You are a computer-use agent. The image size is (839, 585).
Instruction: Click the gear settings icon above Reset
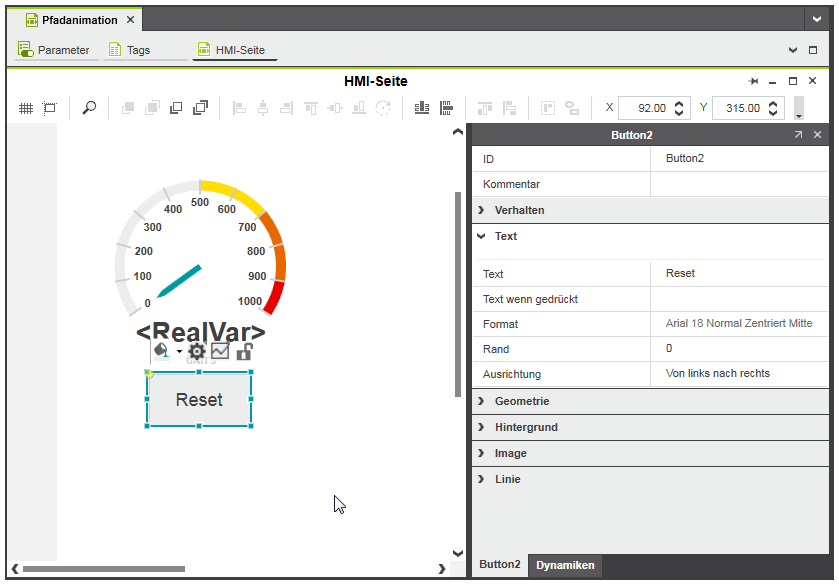[197, 351]
